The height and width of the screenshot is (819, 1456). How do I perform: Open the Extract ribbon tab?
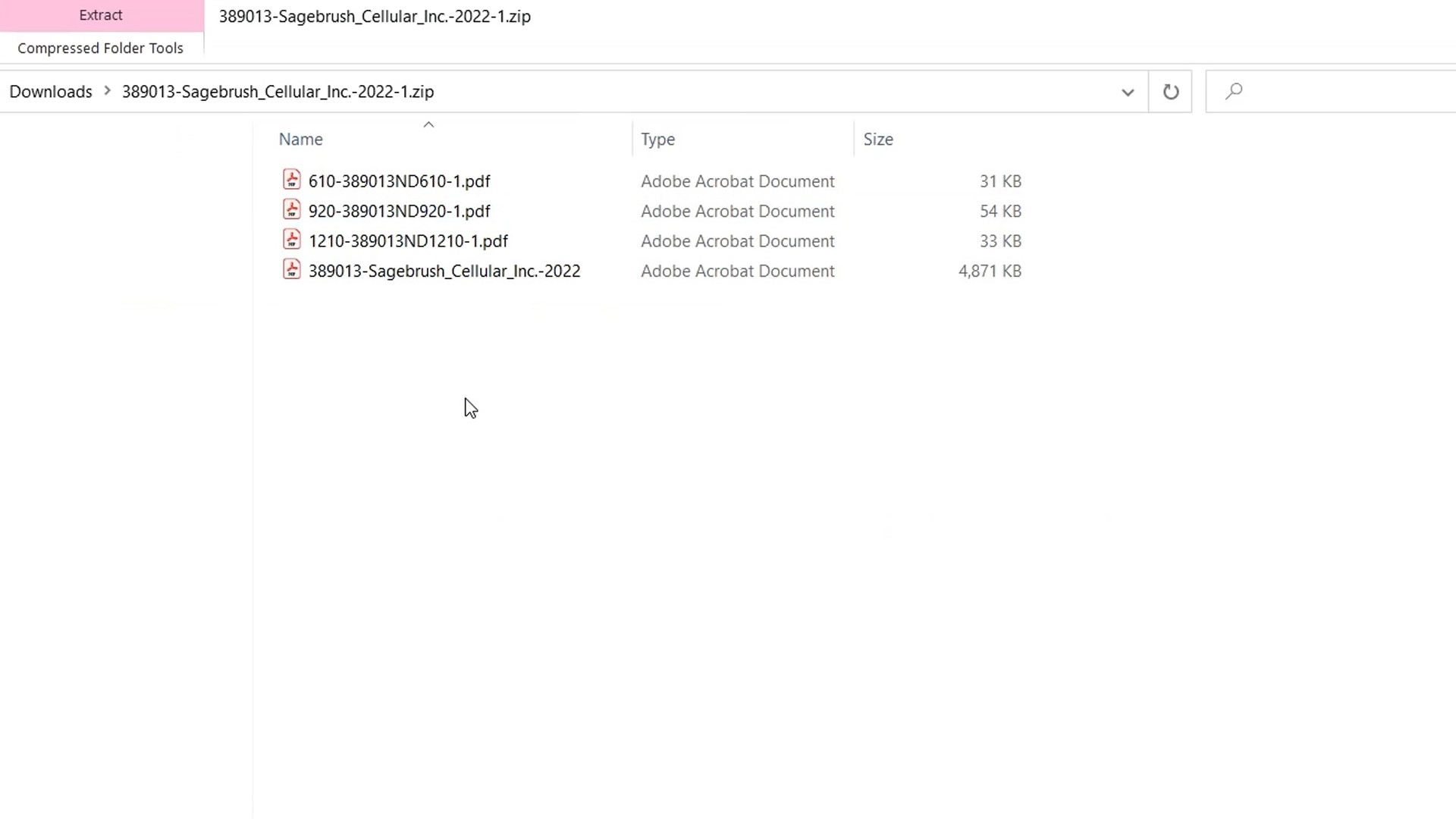(101, 15)
